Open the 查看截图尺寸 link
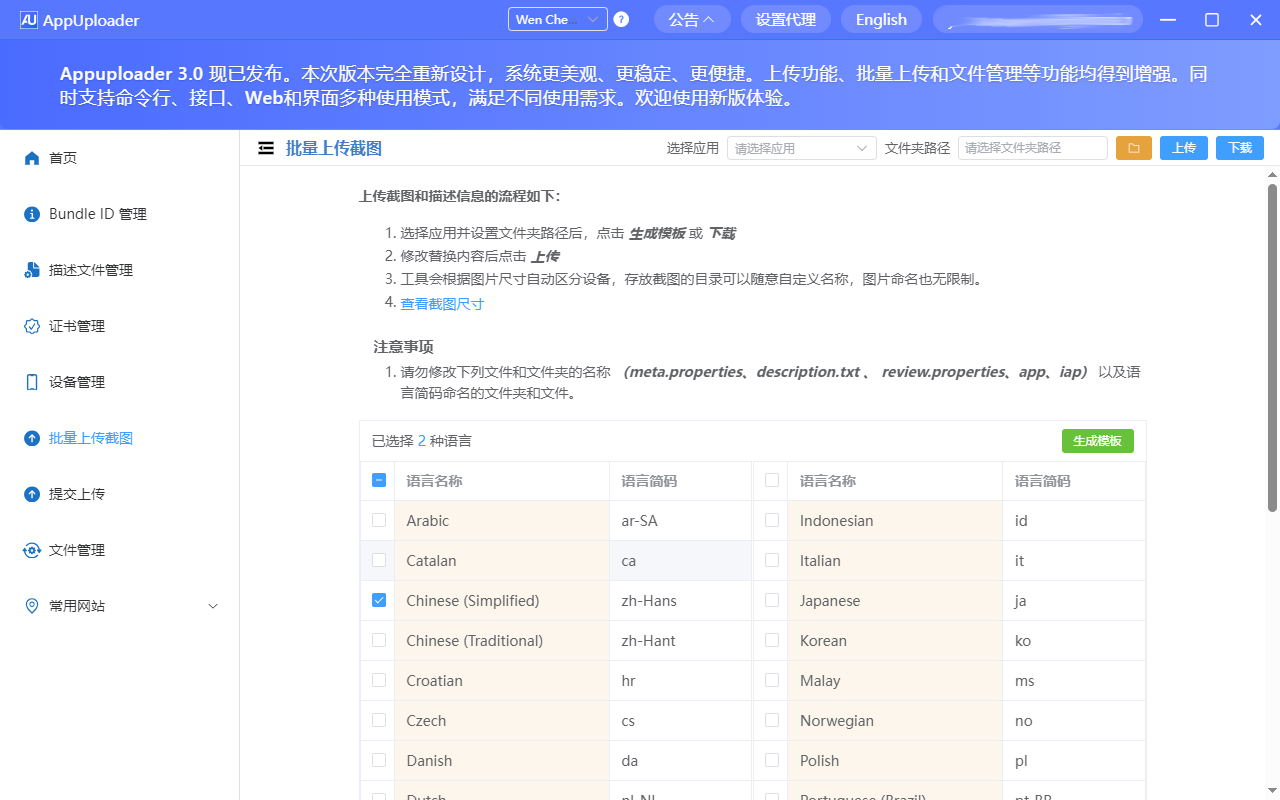 tap(442, 303)
